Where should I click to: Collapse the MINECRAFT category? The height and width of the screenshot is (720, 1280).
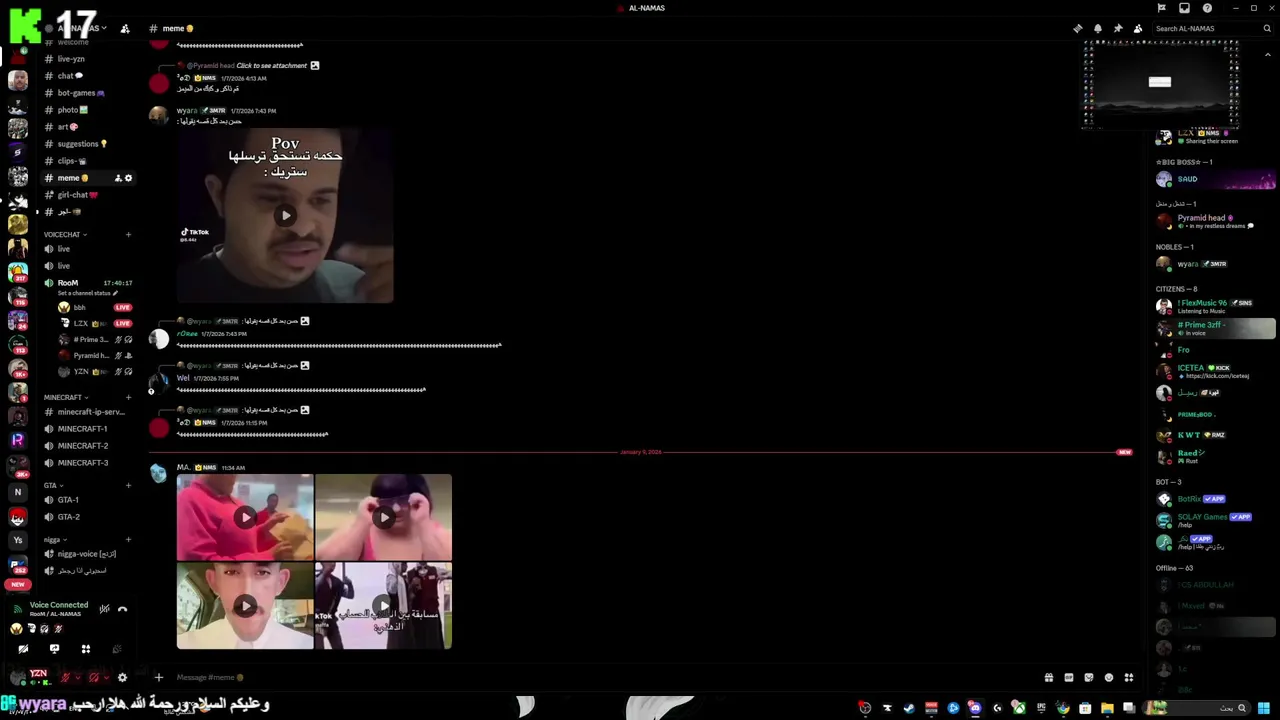point(66,397)
